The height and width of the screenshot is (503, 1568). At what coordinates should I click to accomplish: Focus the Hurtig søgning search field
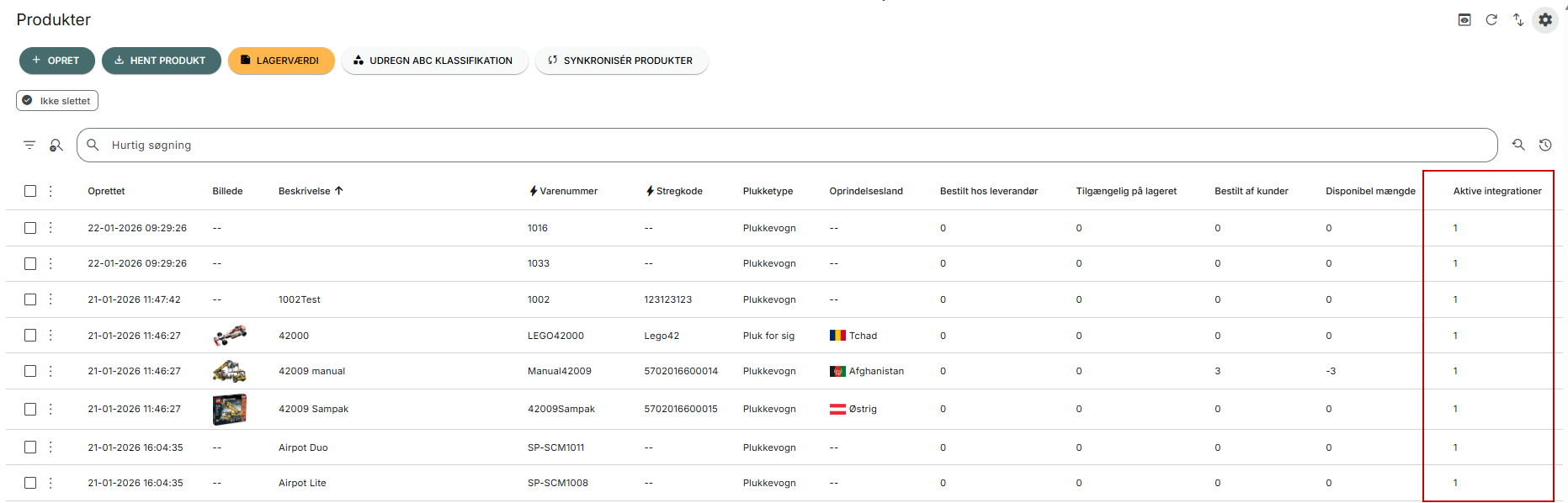click(x=787, y=145)
